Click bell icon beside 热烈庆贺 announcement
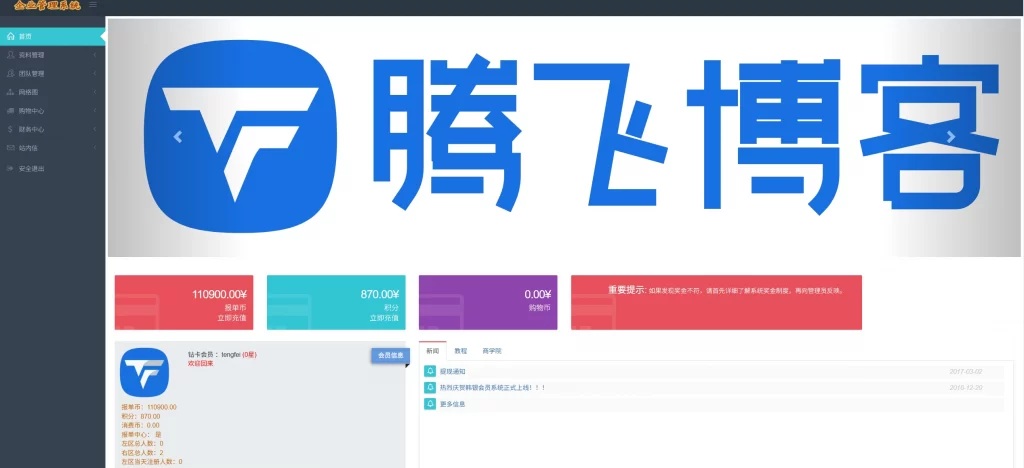This screenshot has width=1024, height=468. tap(430, 387)
